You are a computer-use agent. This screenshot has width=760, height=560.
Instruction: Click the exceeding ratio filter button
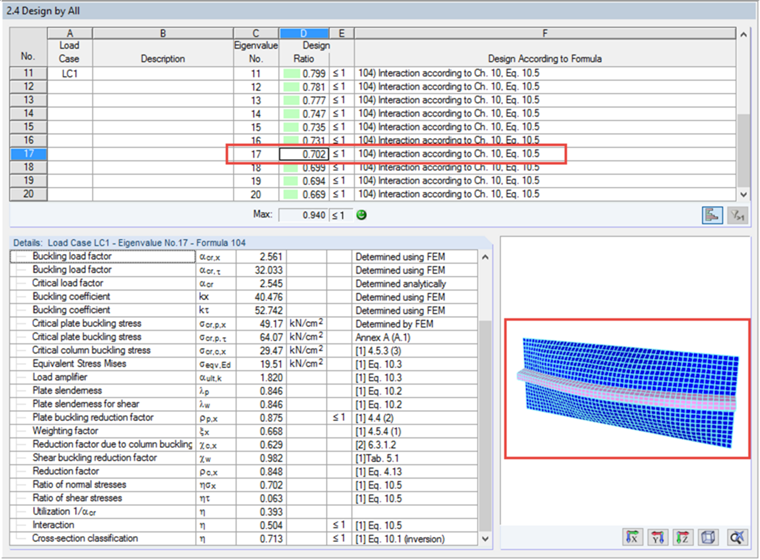click(737, 215)
